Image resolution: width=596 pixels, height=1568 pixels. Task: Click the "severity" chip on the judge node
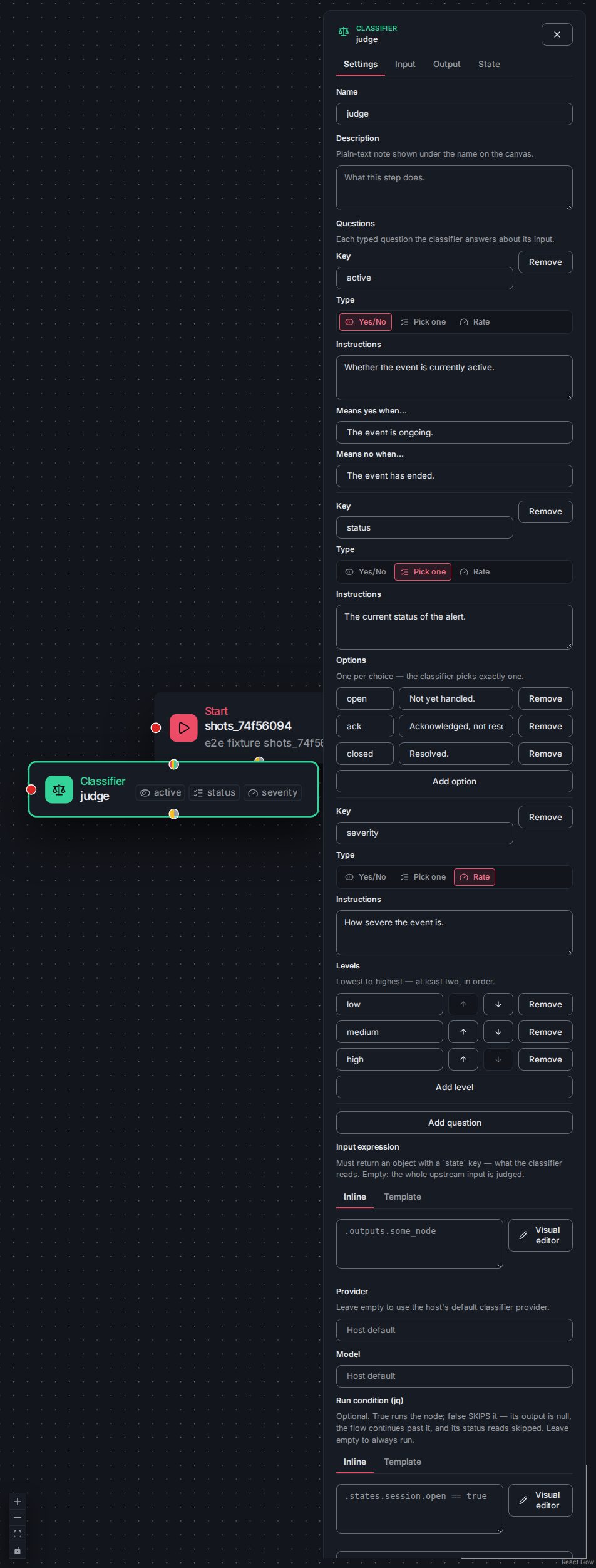[272, 792]
